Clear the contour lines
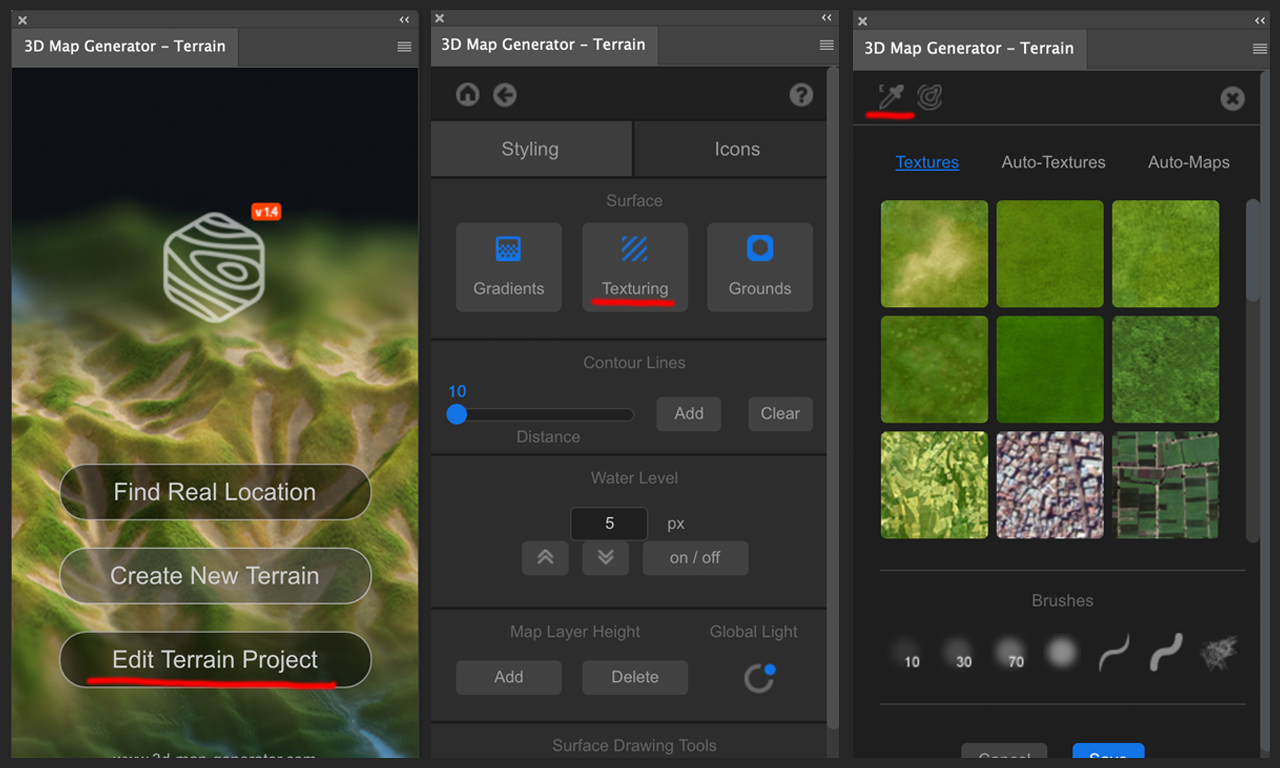The image size is (1280, 768). pos(780,414)
